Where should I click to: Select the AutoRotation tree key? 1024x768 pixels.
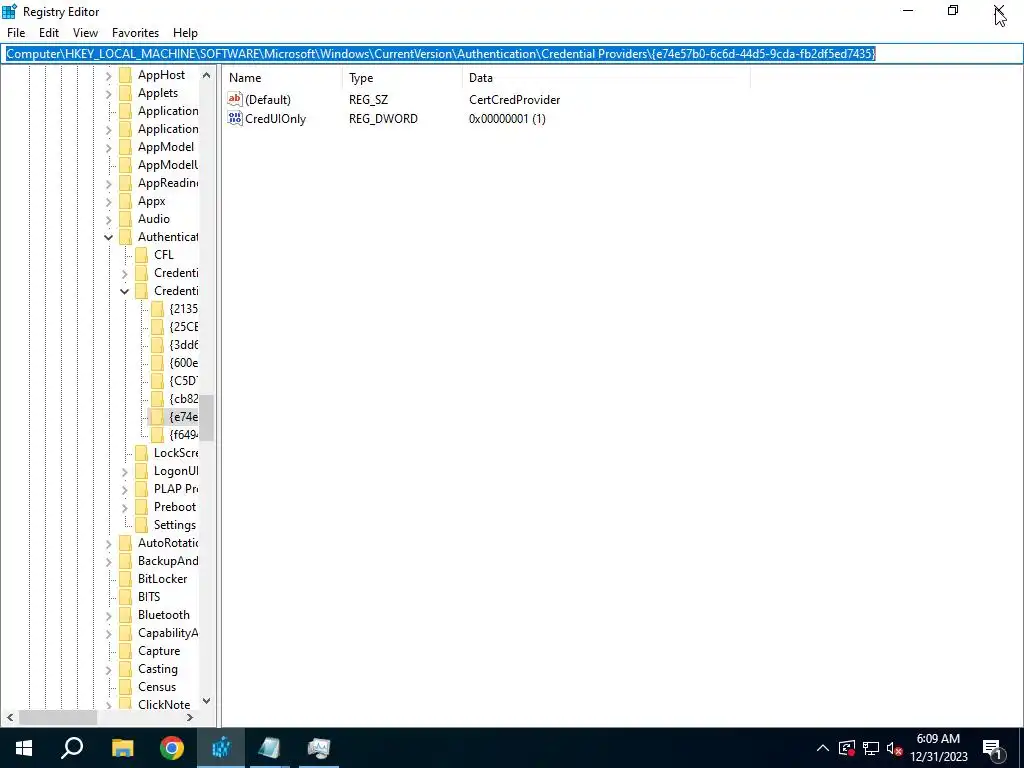168,543
